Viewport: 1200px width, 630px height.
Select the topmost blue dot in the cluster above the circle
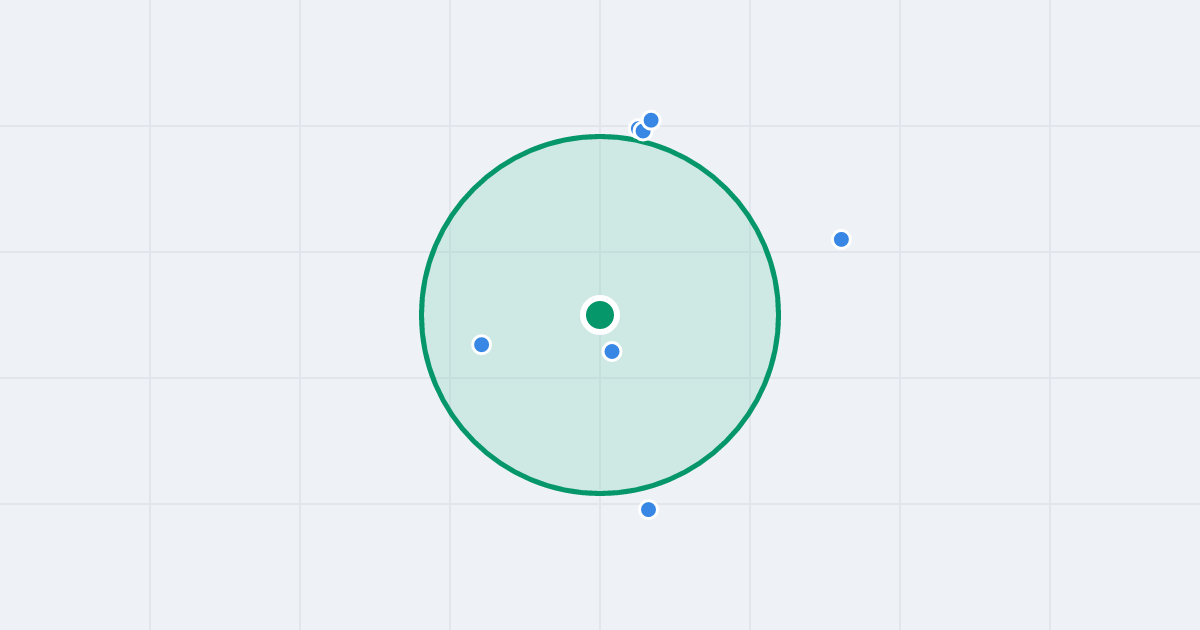651,120
